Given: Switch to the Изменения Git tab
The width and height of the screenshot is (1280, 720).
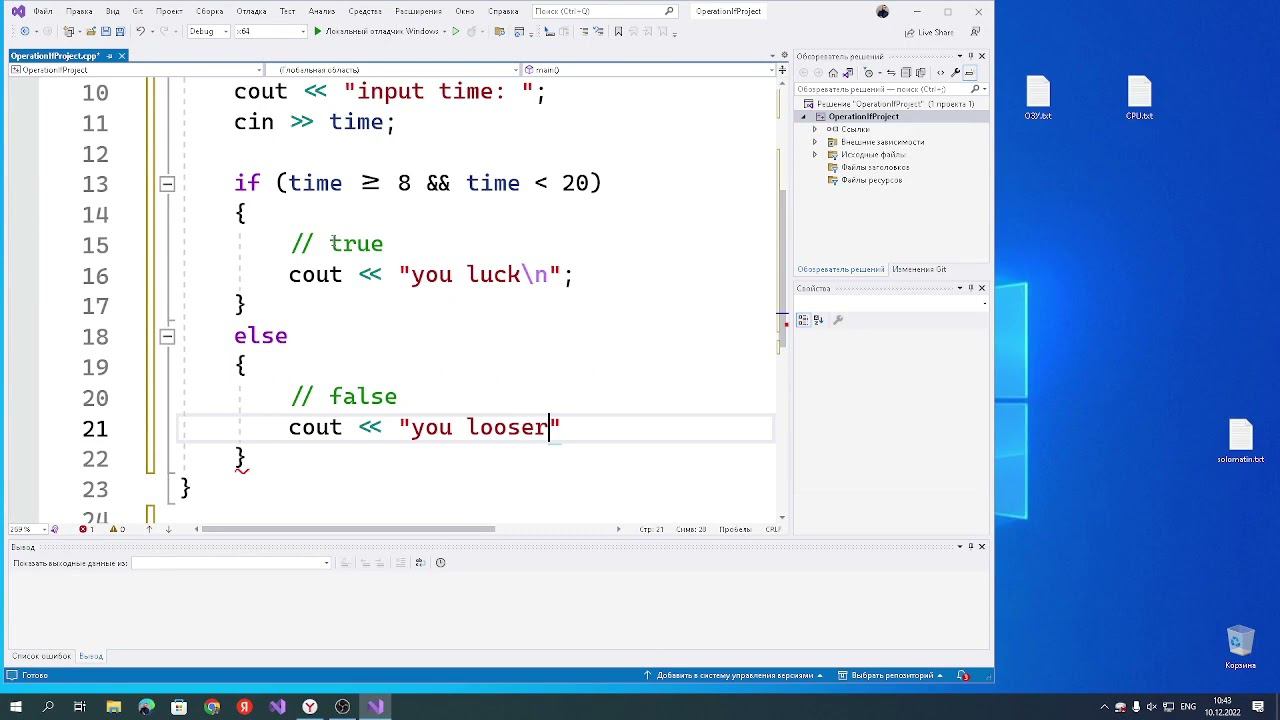Looking at the screenshot, I should (x=919, y=269).
